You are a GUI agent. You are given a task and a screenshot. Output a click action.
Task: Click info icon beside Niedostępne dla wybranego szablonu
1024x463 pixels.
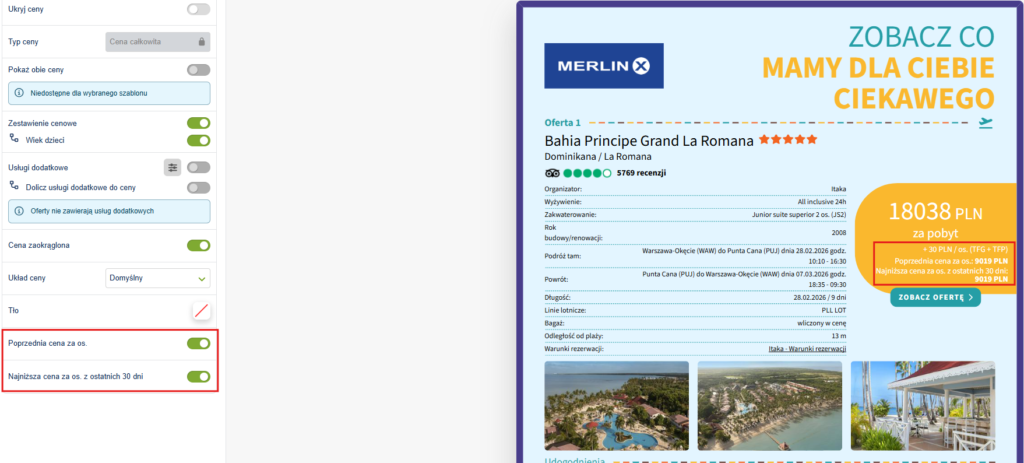point(19,93)
